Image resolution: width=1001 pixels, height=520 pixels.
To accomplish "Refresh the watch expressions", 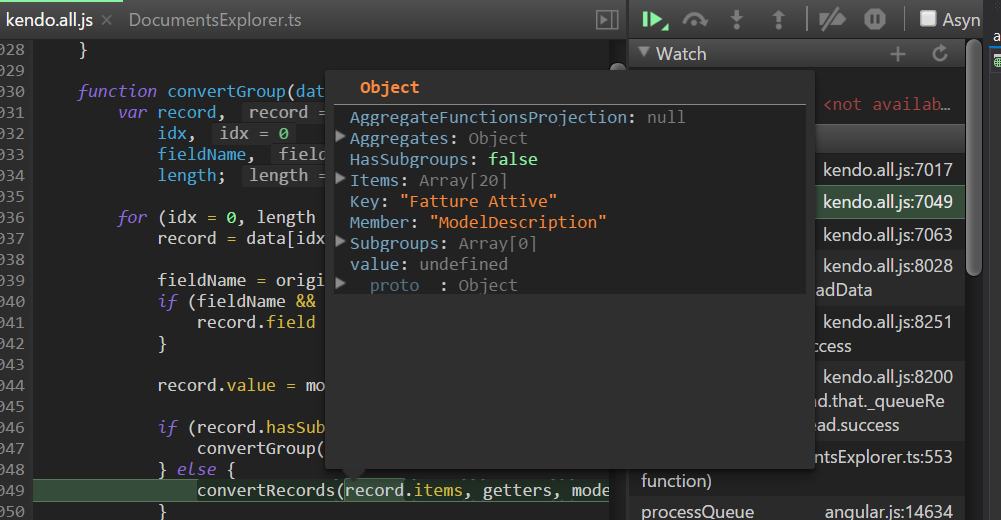I will pos(939,54).
